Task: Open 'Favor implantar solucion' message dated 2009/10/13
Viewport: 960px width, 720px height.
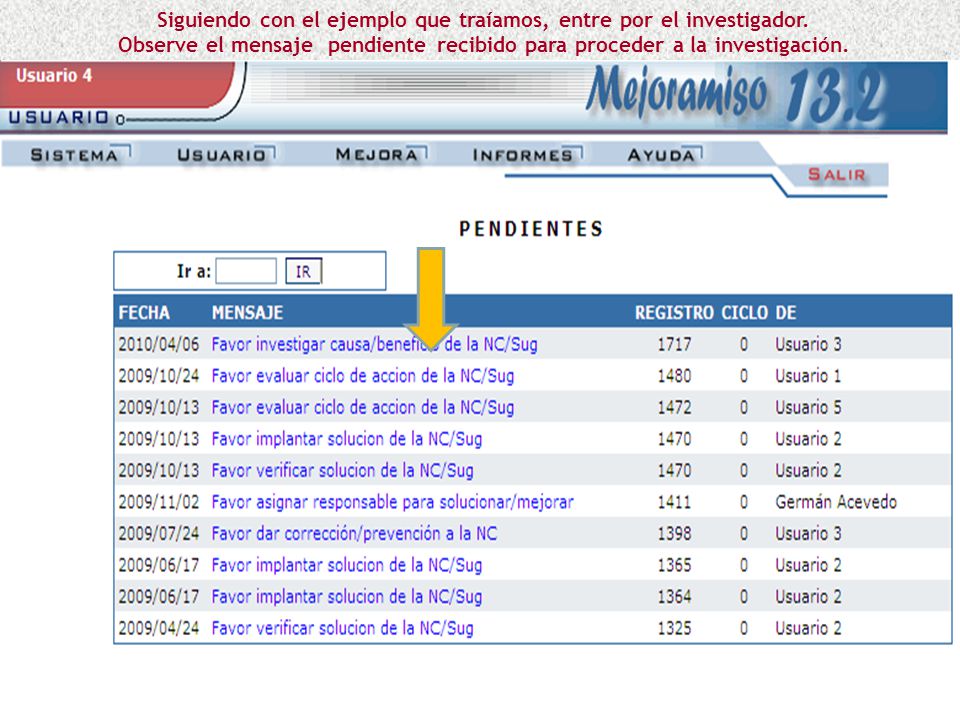Action: (347, 439)
